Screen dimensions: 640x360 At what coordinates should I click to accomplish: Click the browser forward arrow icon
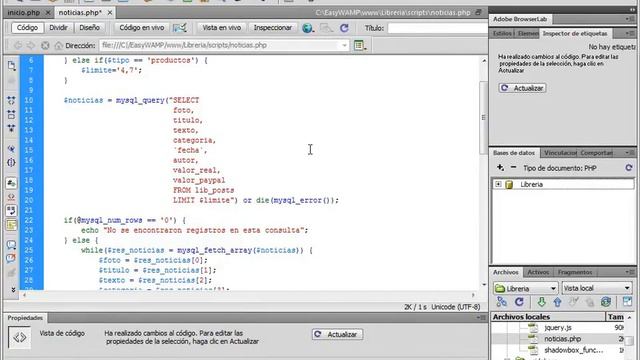[x=31, y=46]
